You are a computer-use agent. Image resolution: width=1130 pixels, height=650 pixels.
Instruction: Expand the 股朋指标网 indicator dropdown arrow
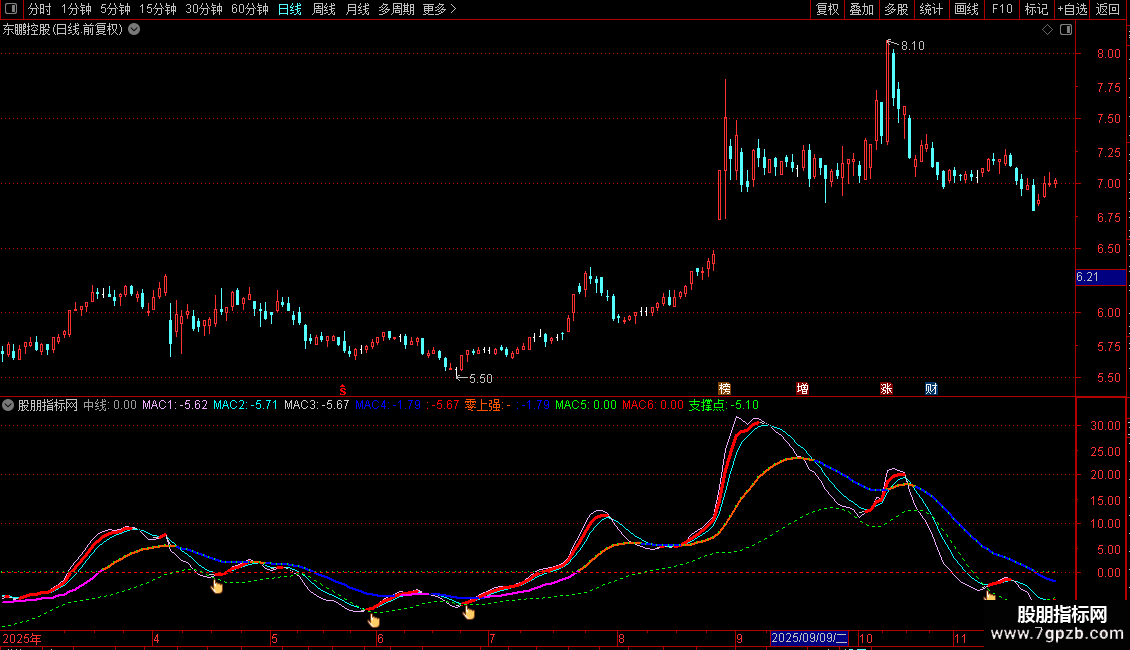pos(8,405)
